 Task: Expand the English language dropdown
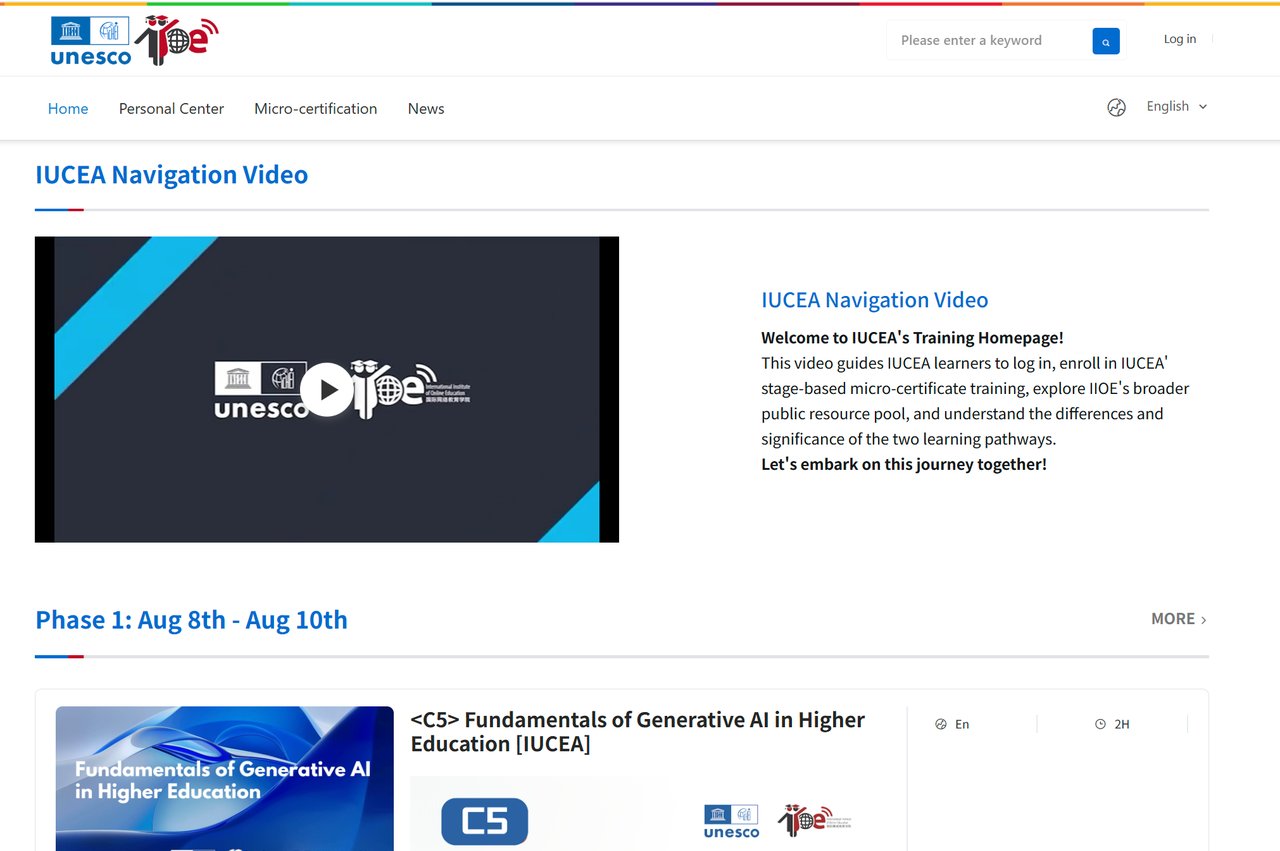point(1167,107)
